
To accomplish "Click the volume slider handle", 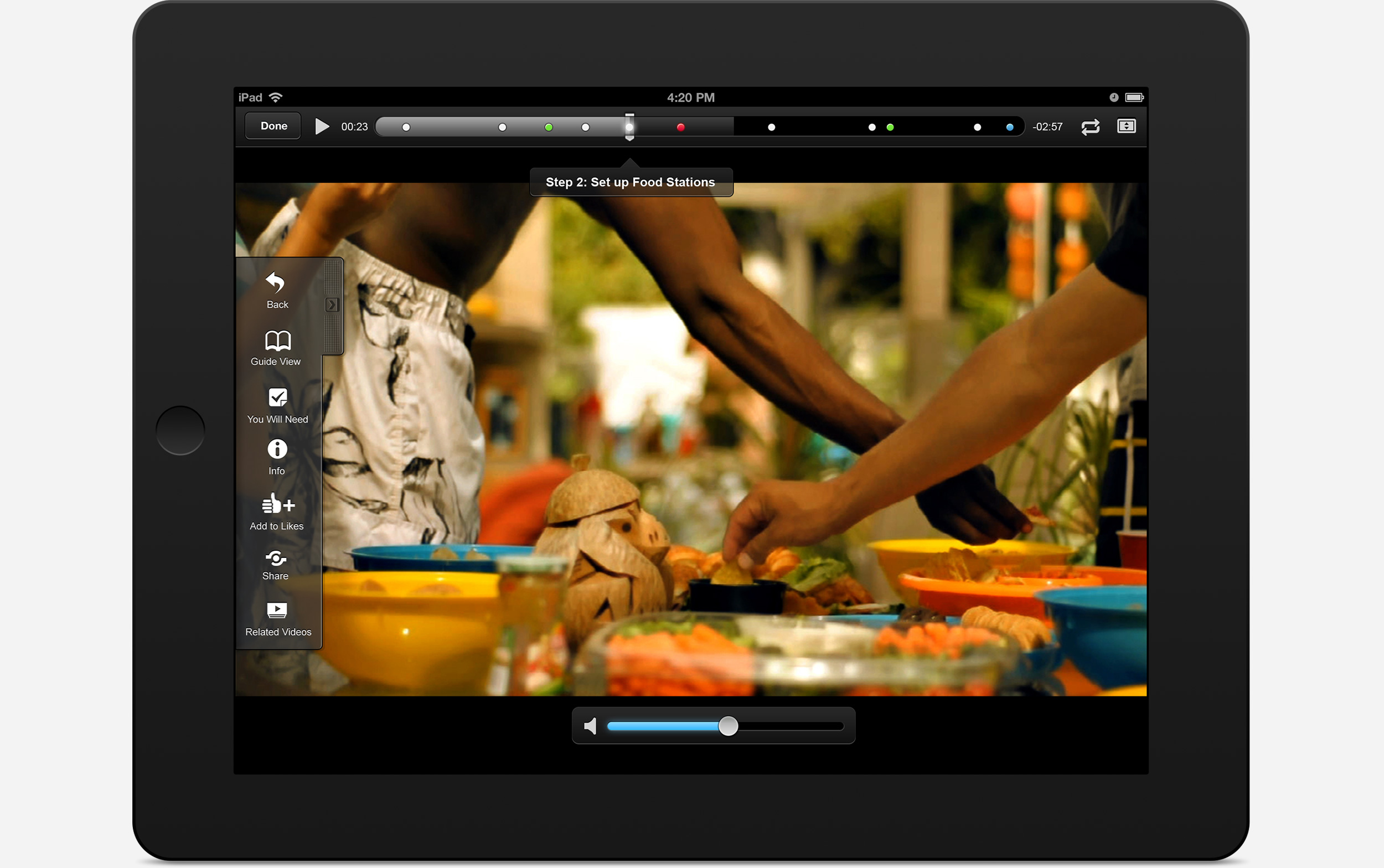I will point(730,726).
